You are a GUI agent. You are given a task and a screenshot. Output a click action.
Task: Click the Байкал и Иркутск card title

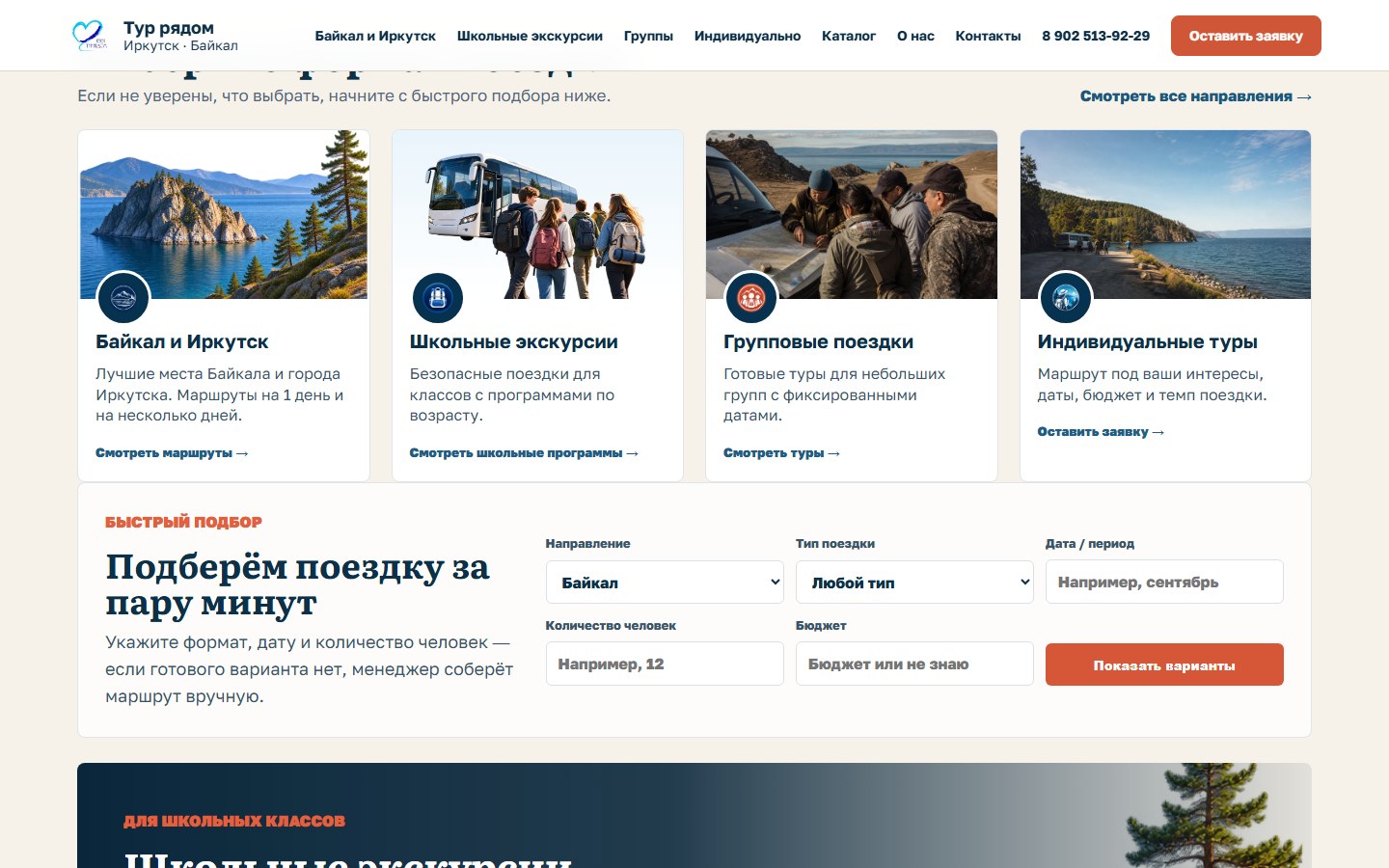tap(182, 342)
